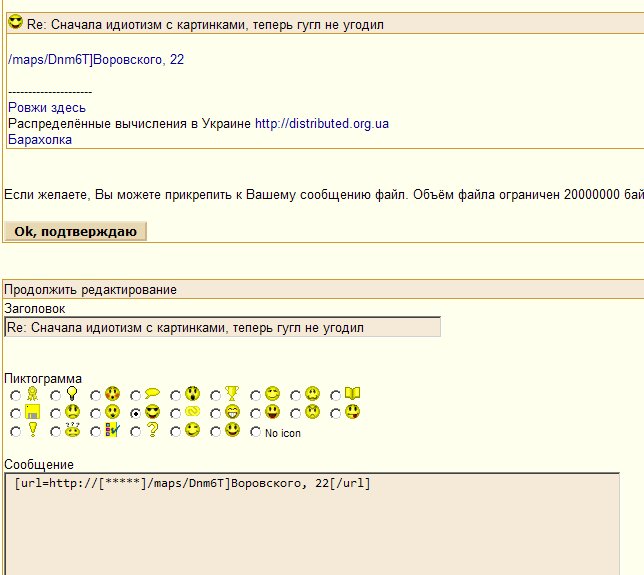This screenshot has height=575, width=644.
Task: Click the sunglasses smiley pictogram icon
Action: [x=152, y=412]
